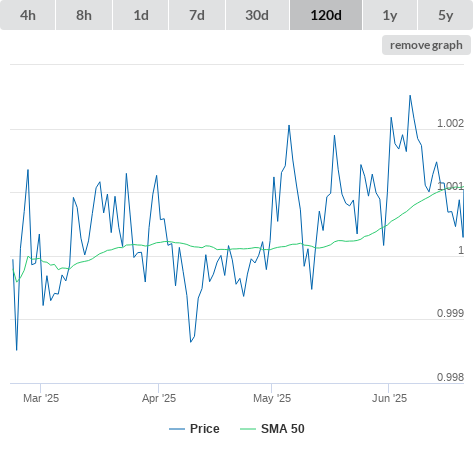Click the Mar '25 axis marker
This screenshot has height=455, width=474.
[x=41, y=398]
